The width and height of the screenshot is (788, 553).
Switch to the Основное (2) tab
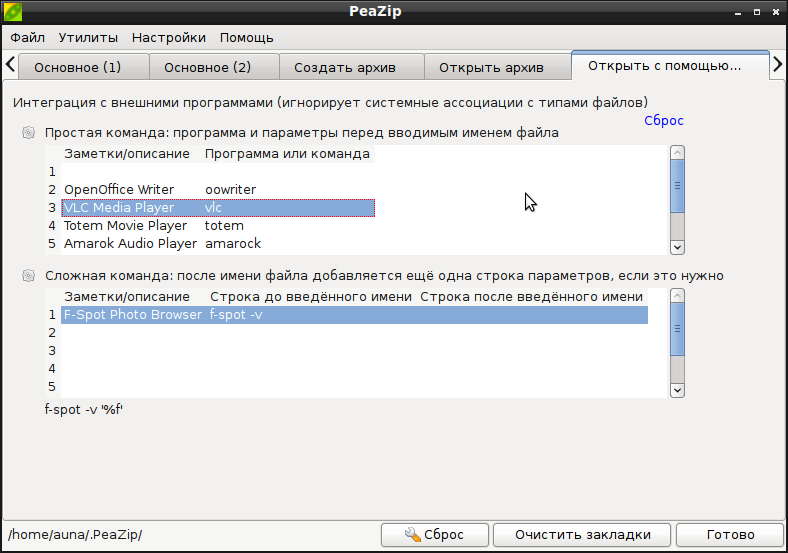click(214, 67)
